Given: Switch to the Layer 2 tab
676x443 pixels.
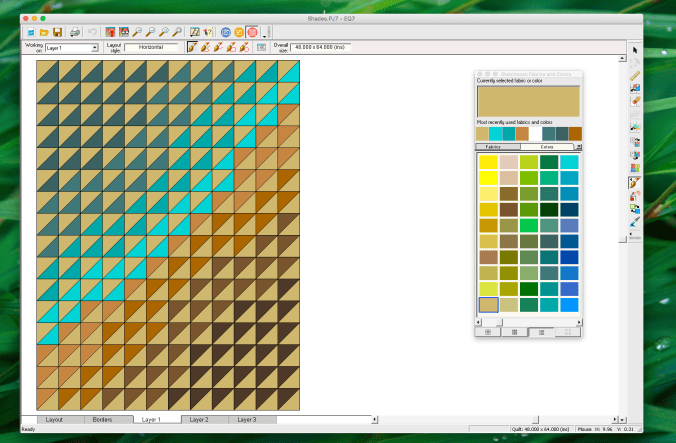Looking at the screenshot, I should point(200,420).
